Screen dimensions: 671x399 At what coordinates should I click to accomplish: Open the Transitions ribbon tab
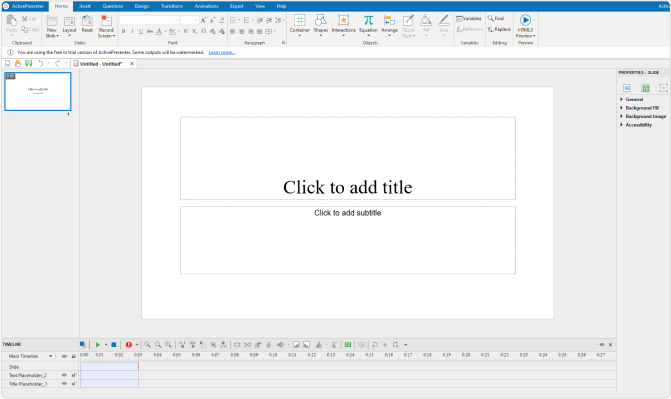click(172, 6)
